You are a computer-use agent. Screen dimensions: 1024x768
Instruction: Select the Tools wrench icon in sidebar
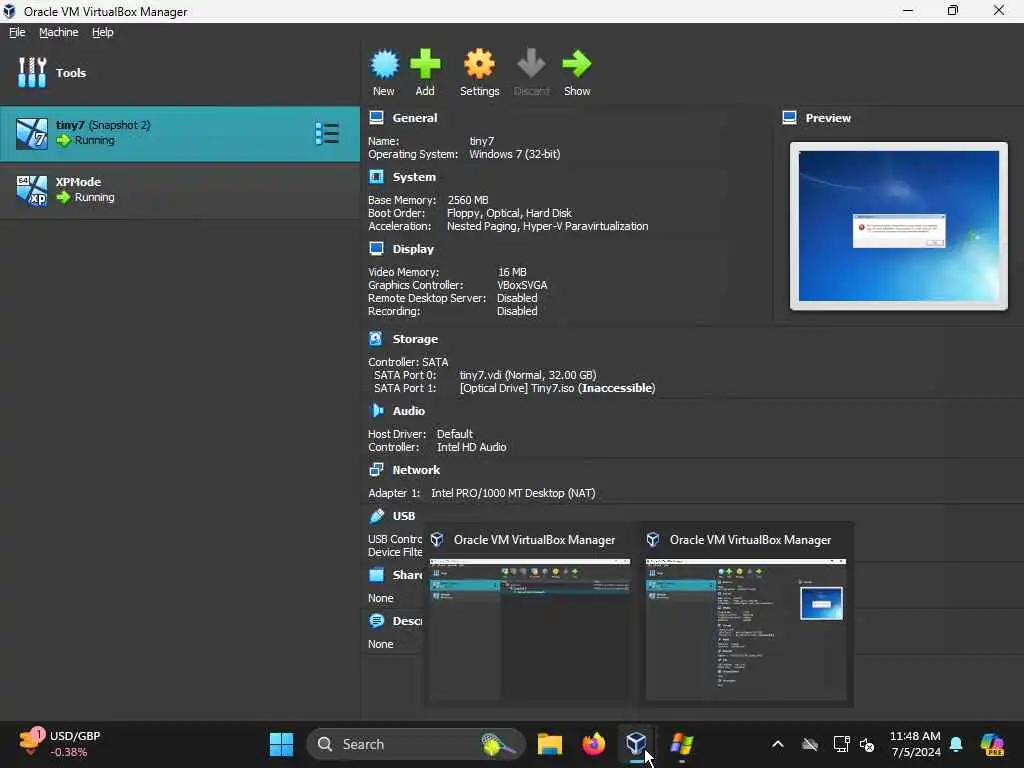[x=31, y=72]
